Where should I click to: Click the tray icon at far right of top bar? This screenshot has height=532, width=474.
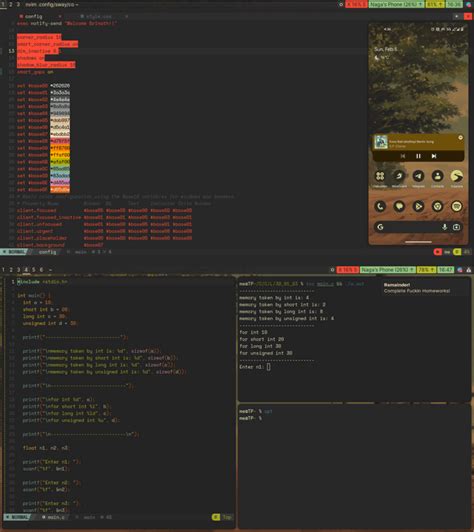pyautogui.click(x=469, y=4)
